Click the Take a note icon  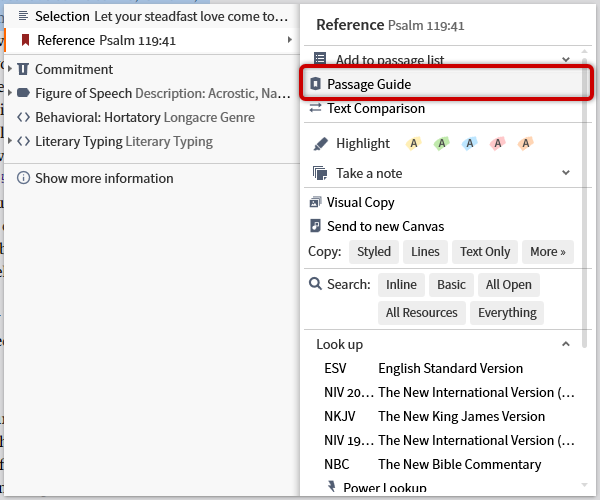(320, 173)
